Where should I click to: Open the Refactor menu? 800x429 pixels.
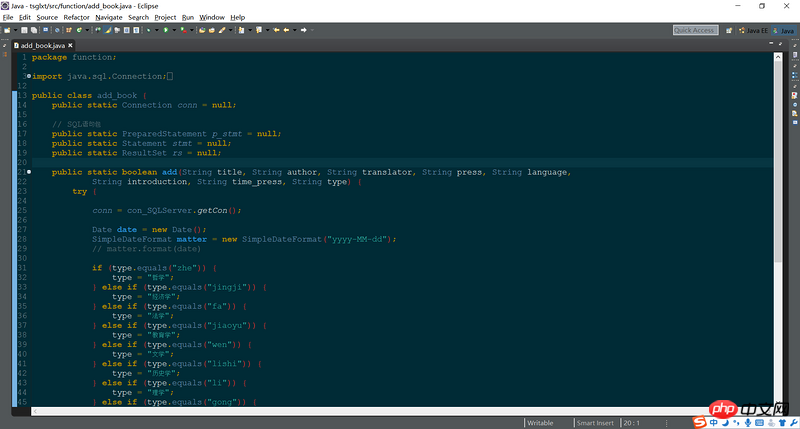[76, 17]
